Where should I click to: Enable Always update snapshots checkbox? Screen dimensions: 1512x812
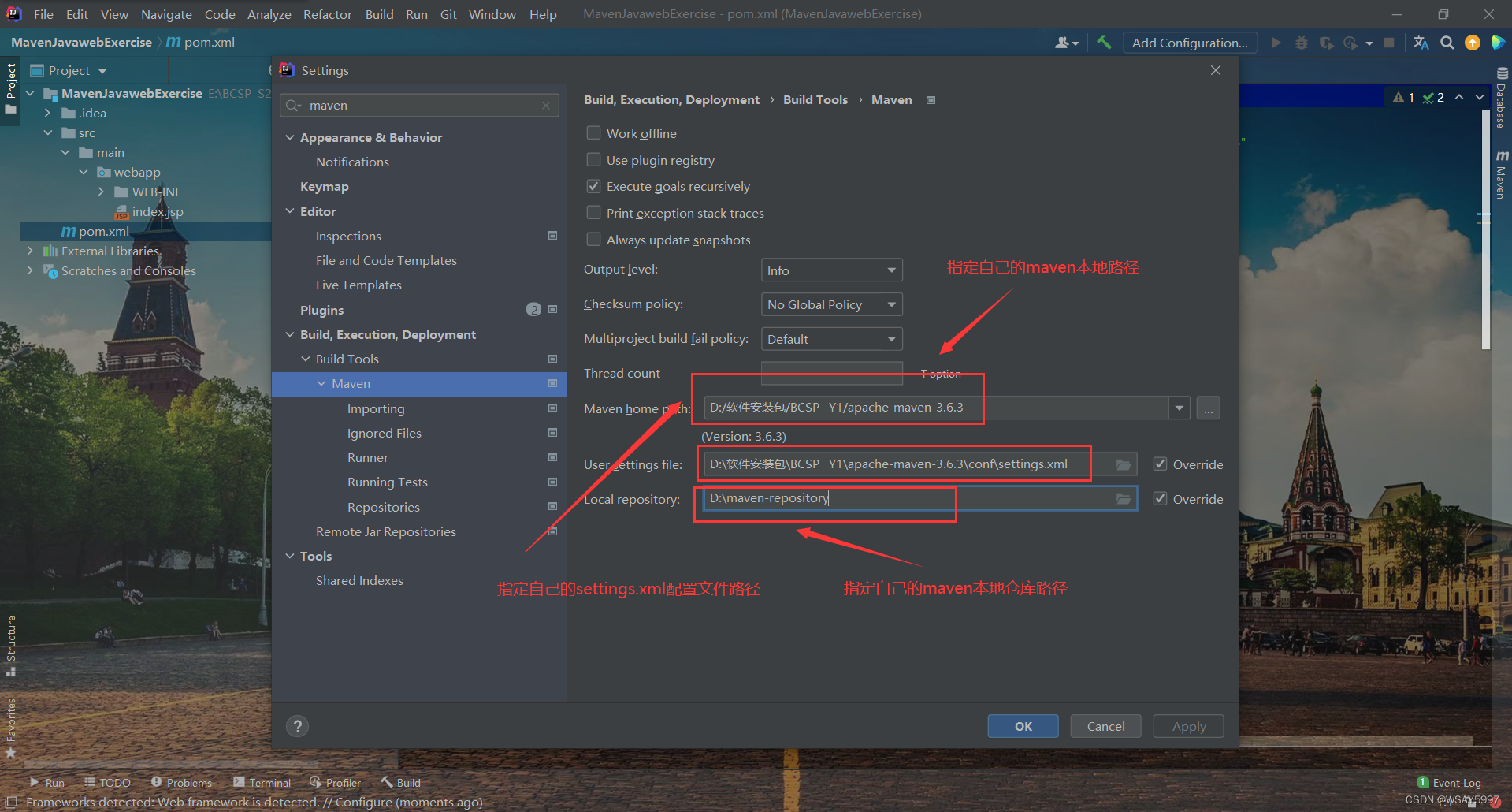594,240
